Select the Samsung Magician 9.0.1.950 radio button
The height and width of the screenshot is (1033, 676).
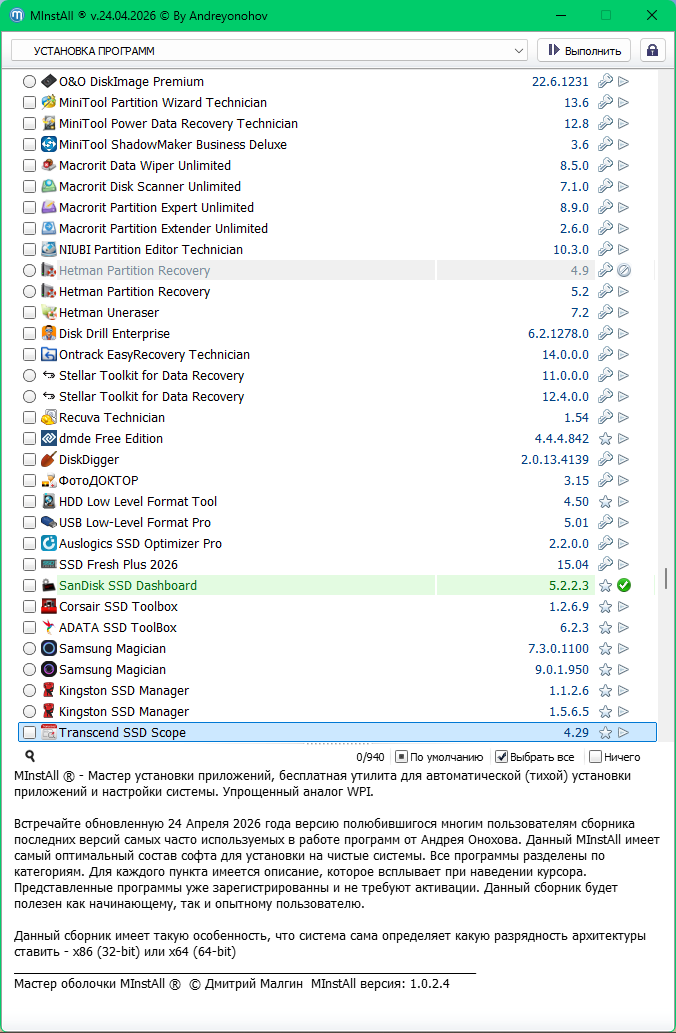click(x=29, y=670)
